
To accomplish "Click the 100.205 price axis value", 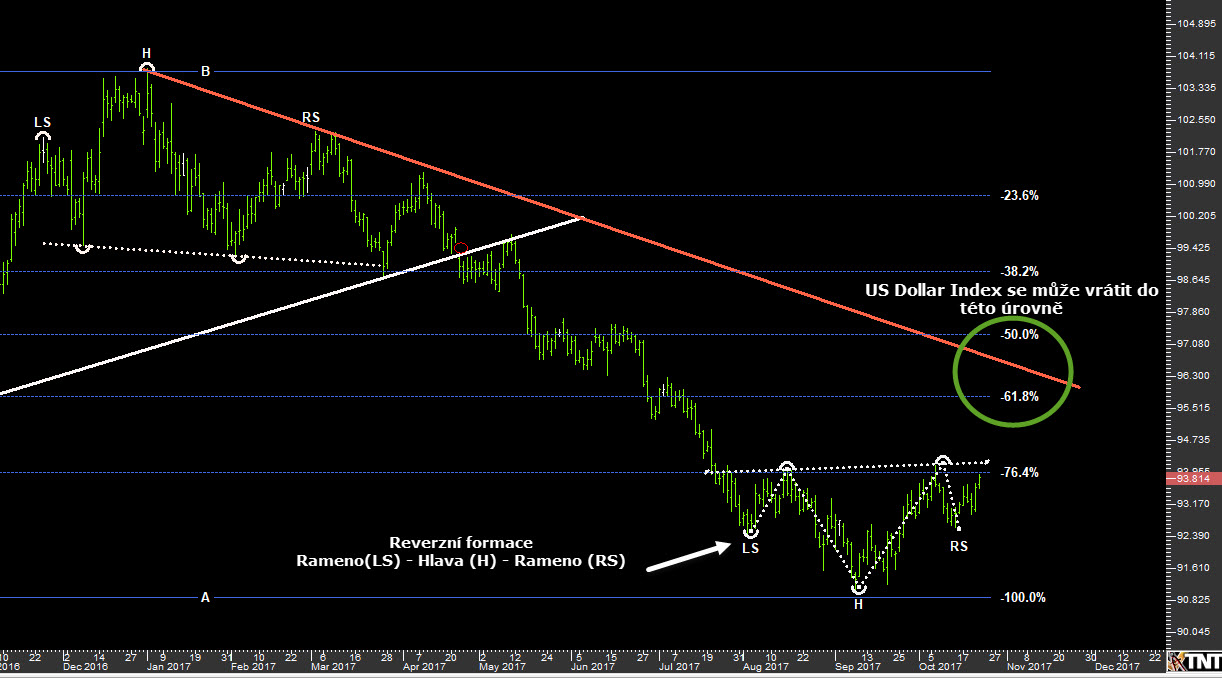I will 1196,216.
